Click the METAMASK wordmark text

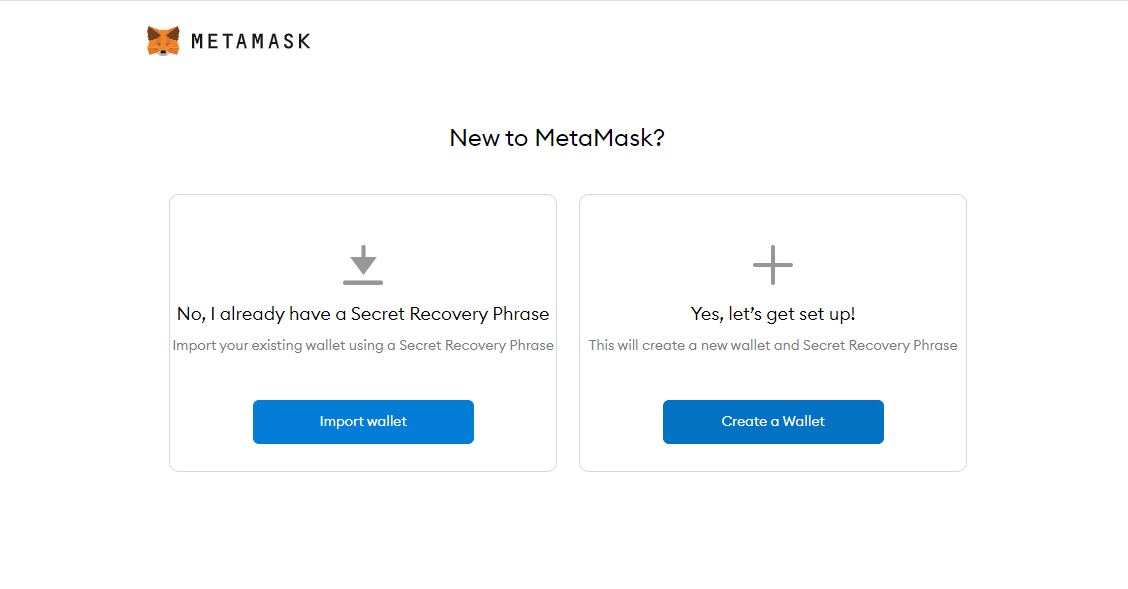pos(250,42)
